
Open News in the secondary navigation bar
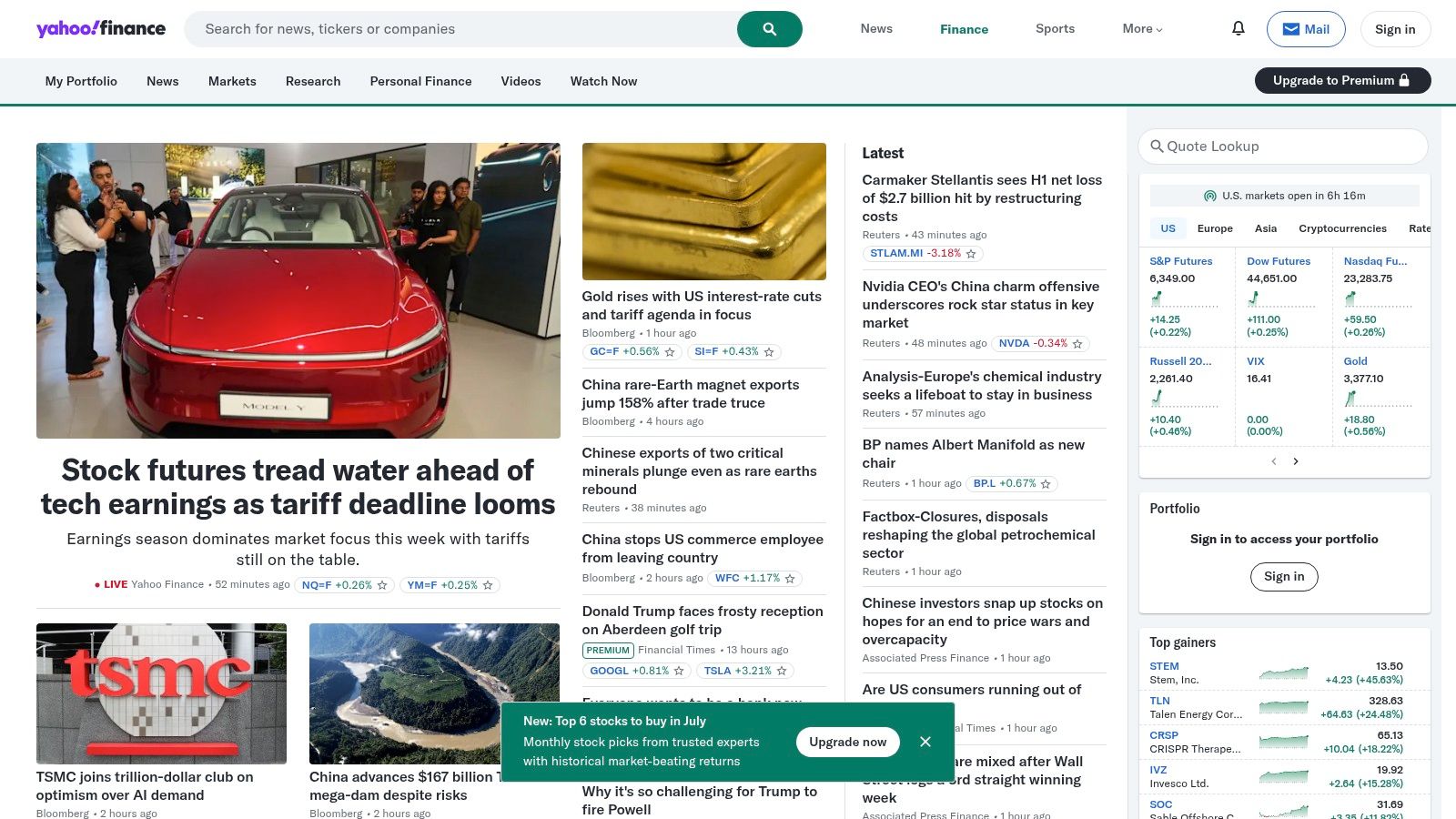162,81
